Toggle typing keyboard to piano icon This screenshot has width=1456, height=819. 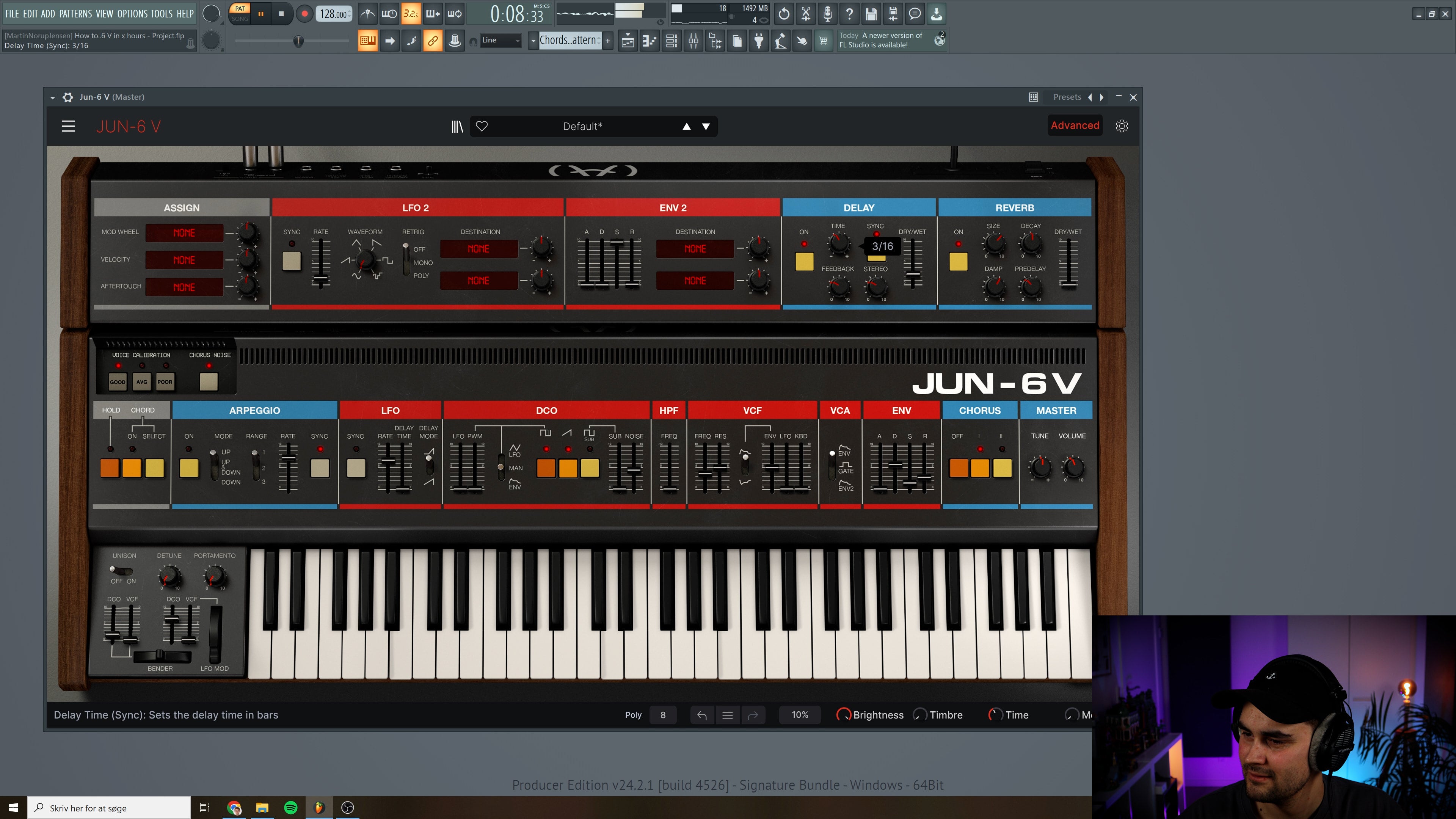click(367, 41)
